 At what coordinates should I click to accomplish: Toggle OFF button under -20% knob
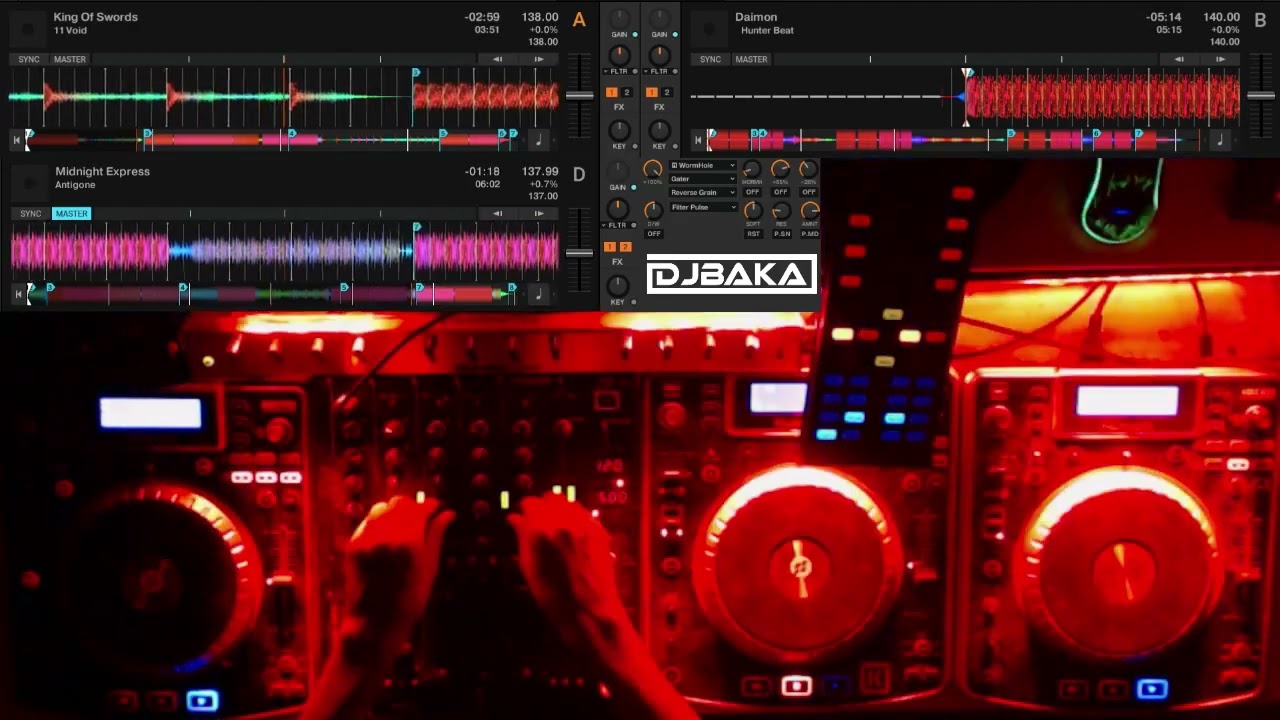point(809,192)
